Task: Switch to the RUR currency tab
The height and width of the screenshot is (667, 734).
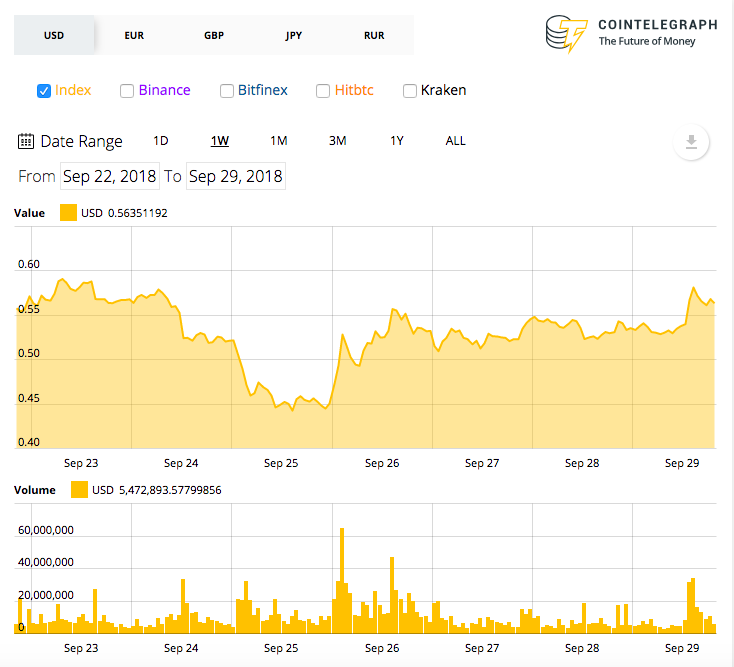Action: pos(374,35)
